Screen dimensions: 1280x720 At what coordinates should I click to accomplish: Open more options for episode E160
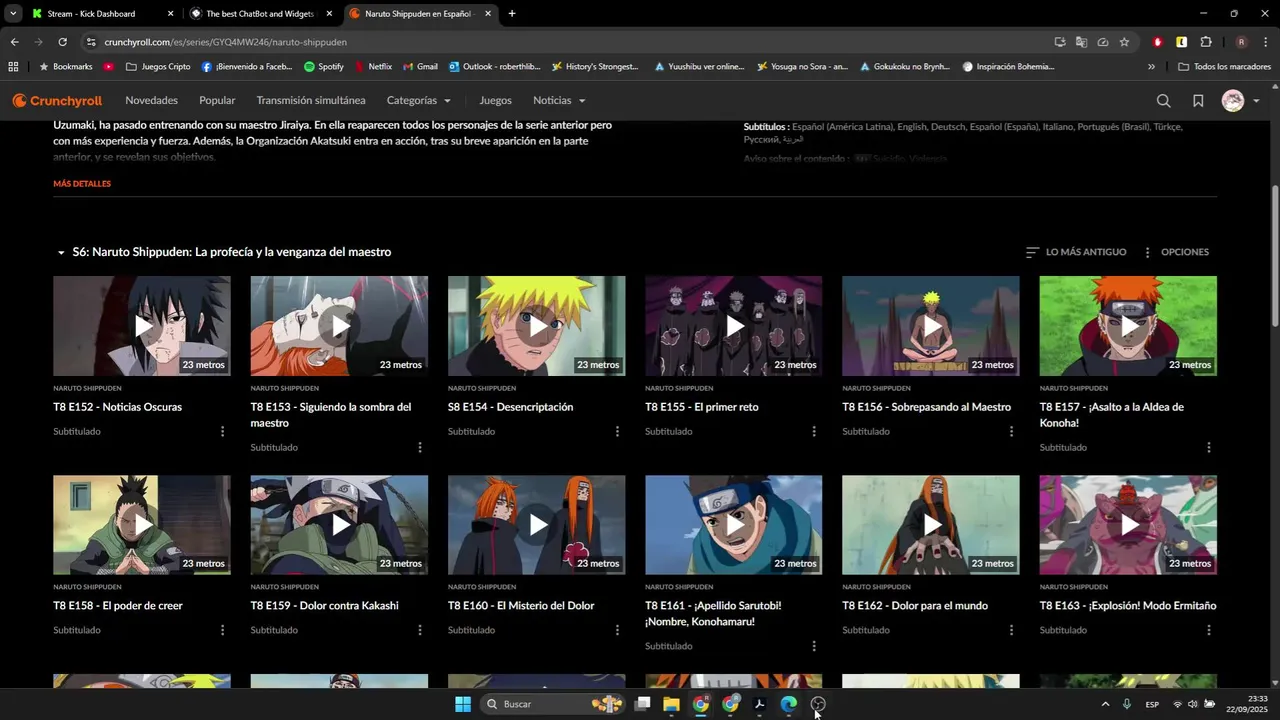pos(617,630)
